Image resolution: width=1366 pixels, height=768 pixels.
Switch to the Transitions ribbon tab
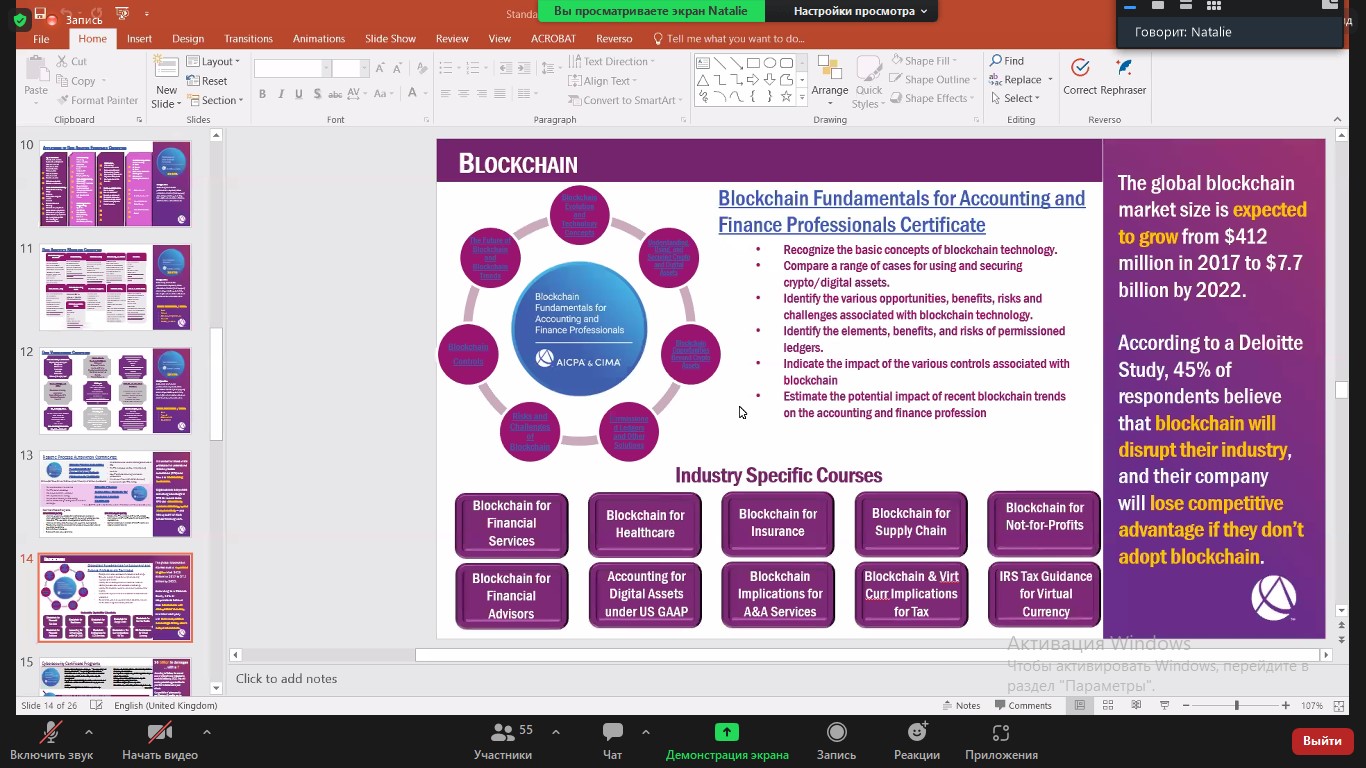(x=248, y=39)
